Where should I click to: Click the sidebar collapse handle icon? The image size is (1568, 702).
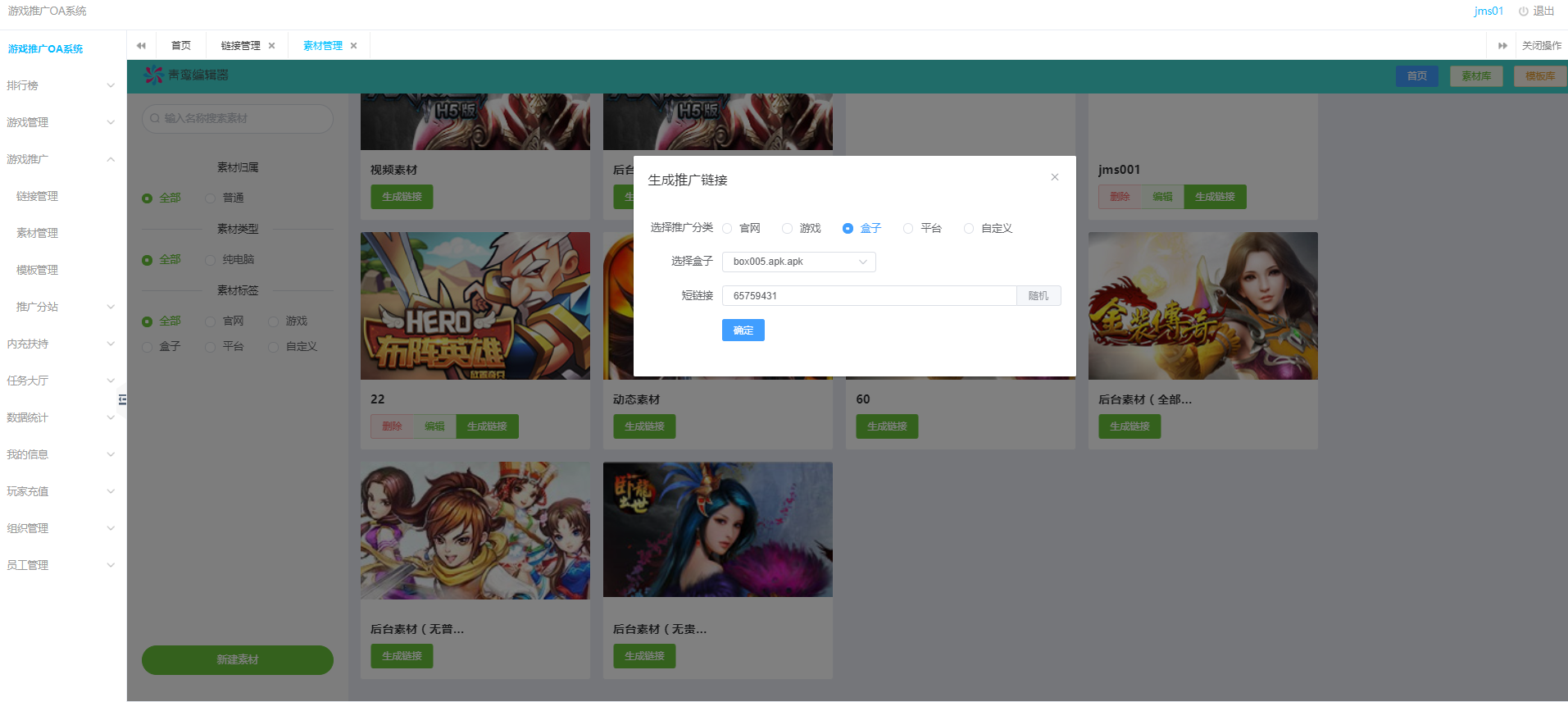tap(122, 399)
